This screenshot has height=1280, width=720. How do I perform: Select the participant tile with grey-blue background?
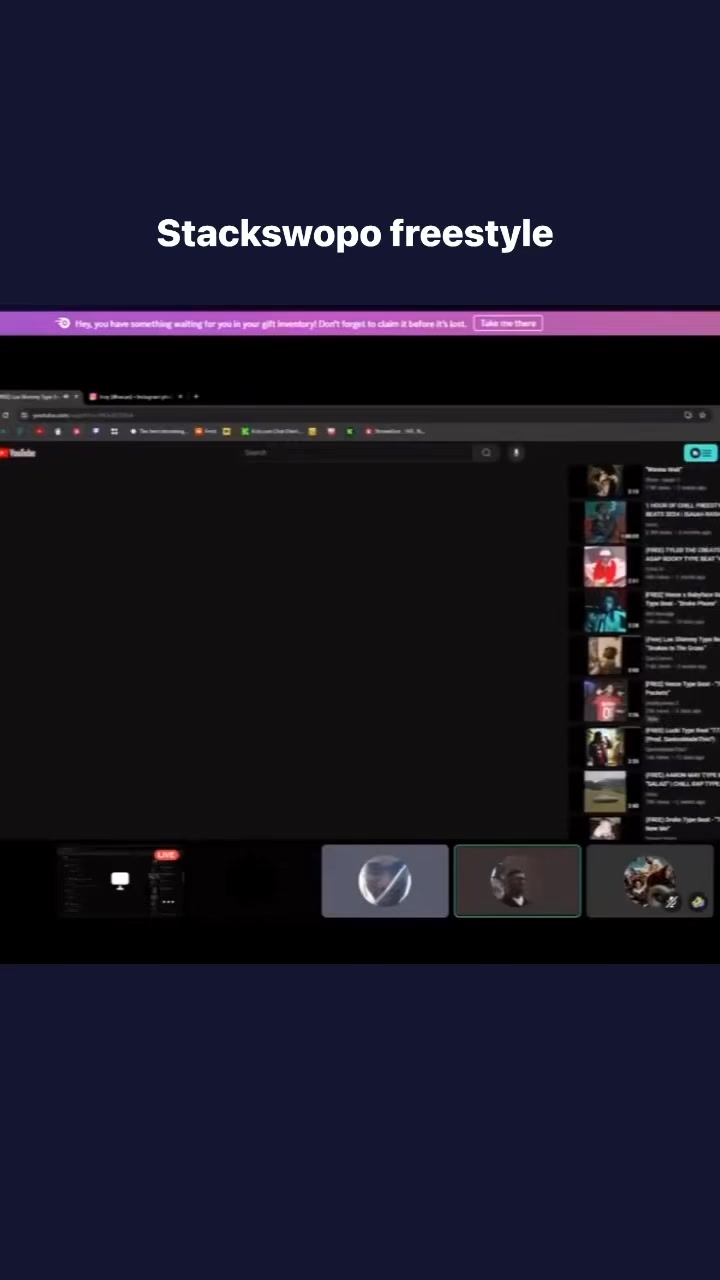point(385,881)
